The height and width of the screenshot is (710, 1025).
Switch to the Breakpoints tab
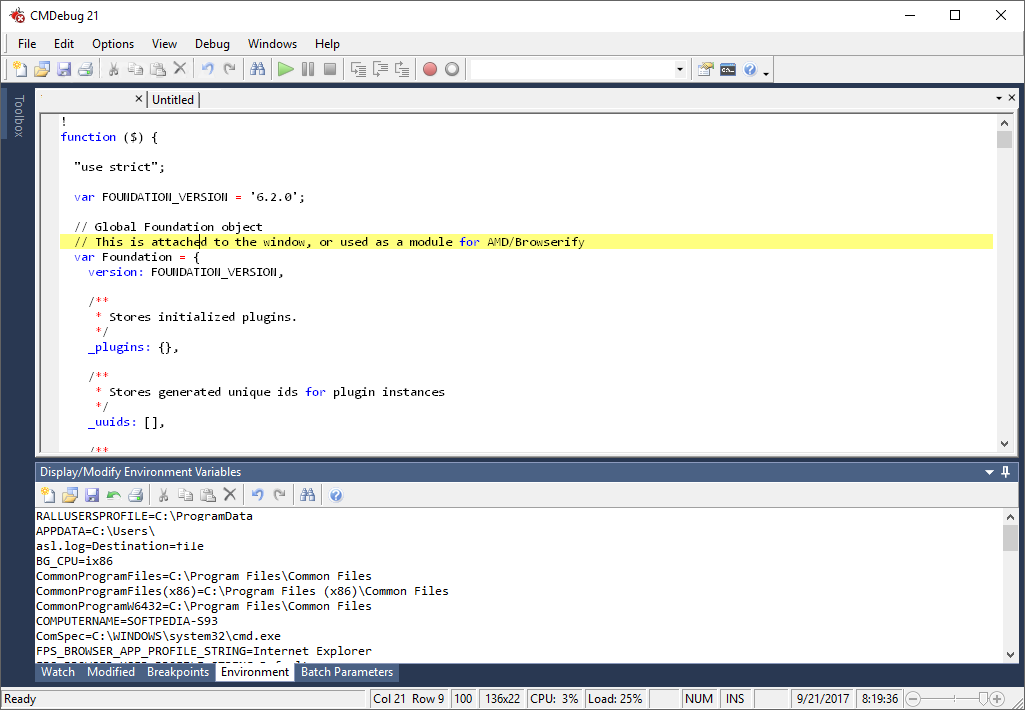[x=178, y=672]
